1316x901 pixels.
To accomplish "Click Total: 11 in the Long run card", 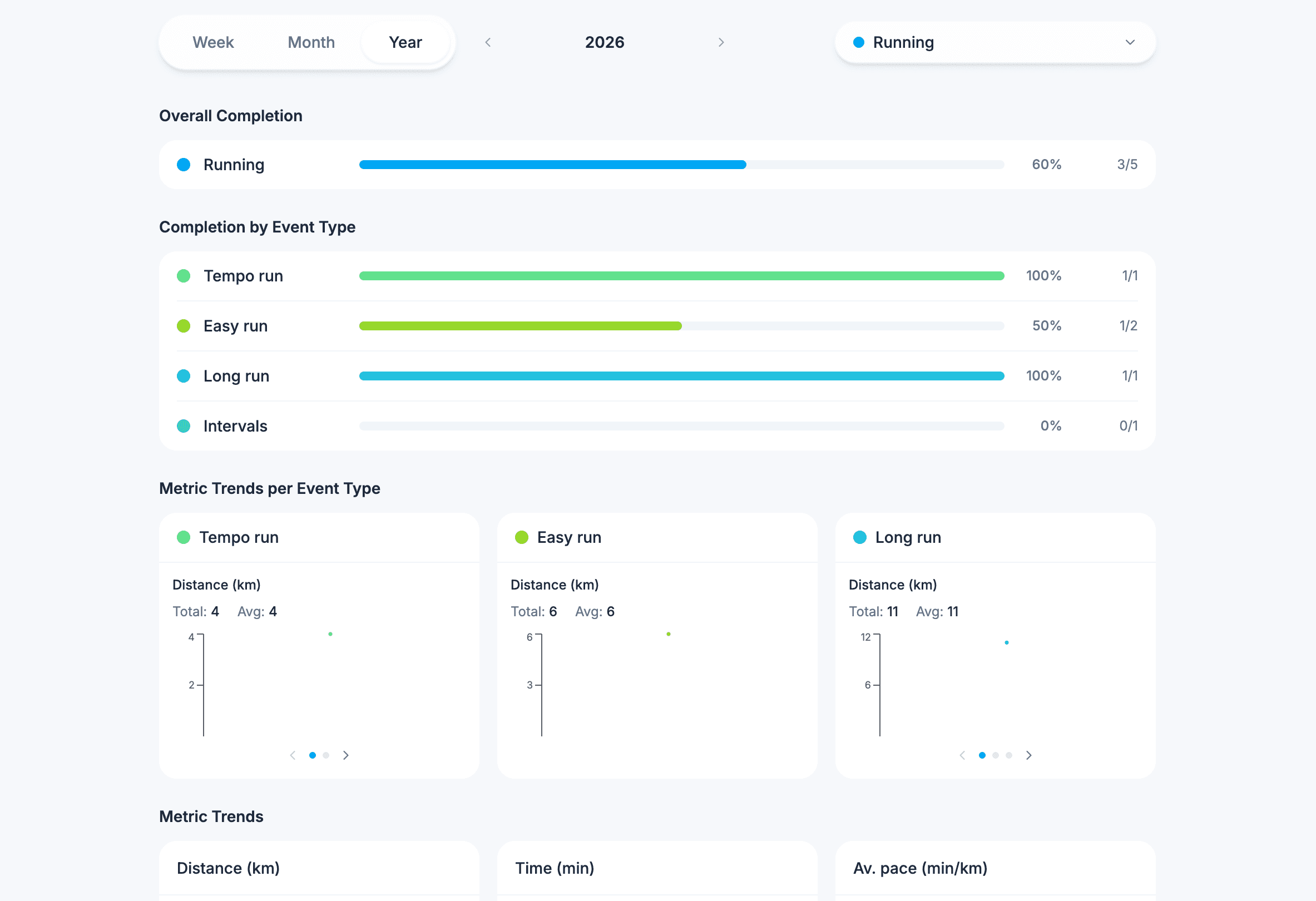I will click(x=874, y=612).
